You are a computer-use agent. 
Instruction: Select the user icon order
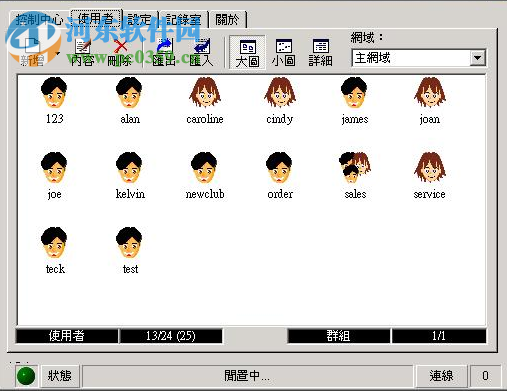279,168
